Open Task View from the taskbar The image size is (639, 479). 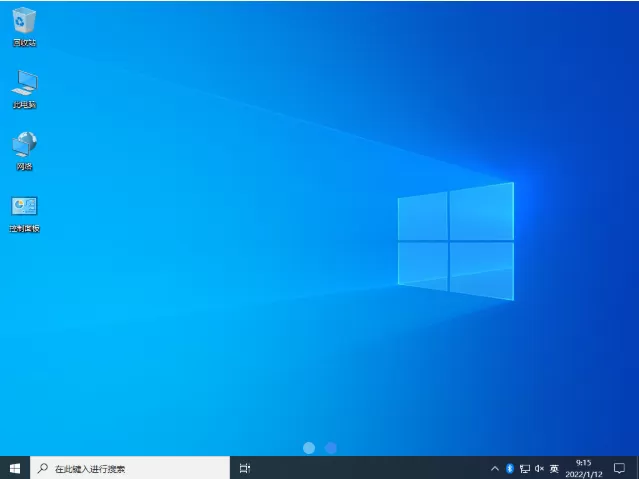click(x=245, y=468)
